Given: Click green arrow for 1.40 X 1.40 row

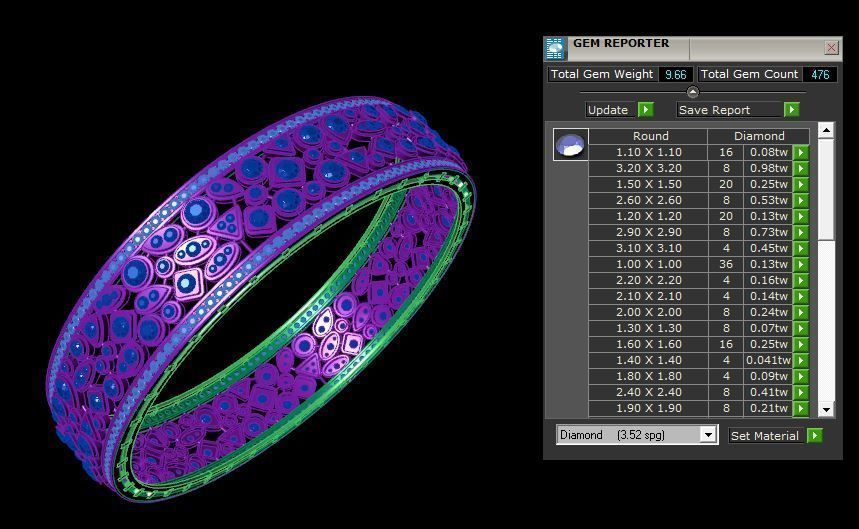Looking at the screenshot, I should point(801,360).
